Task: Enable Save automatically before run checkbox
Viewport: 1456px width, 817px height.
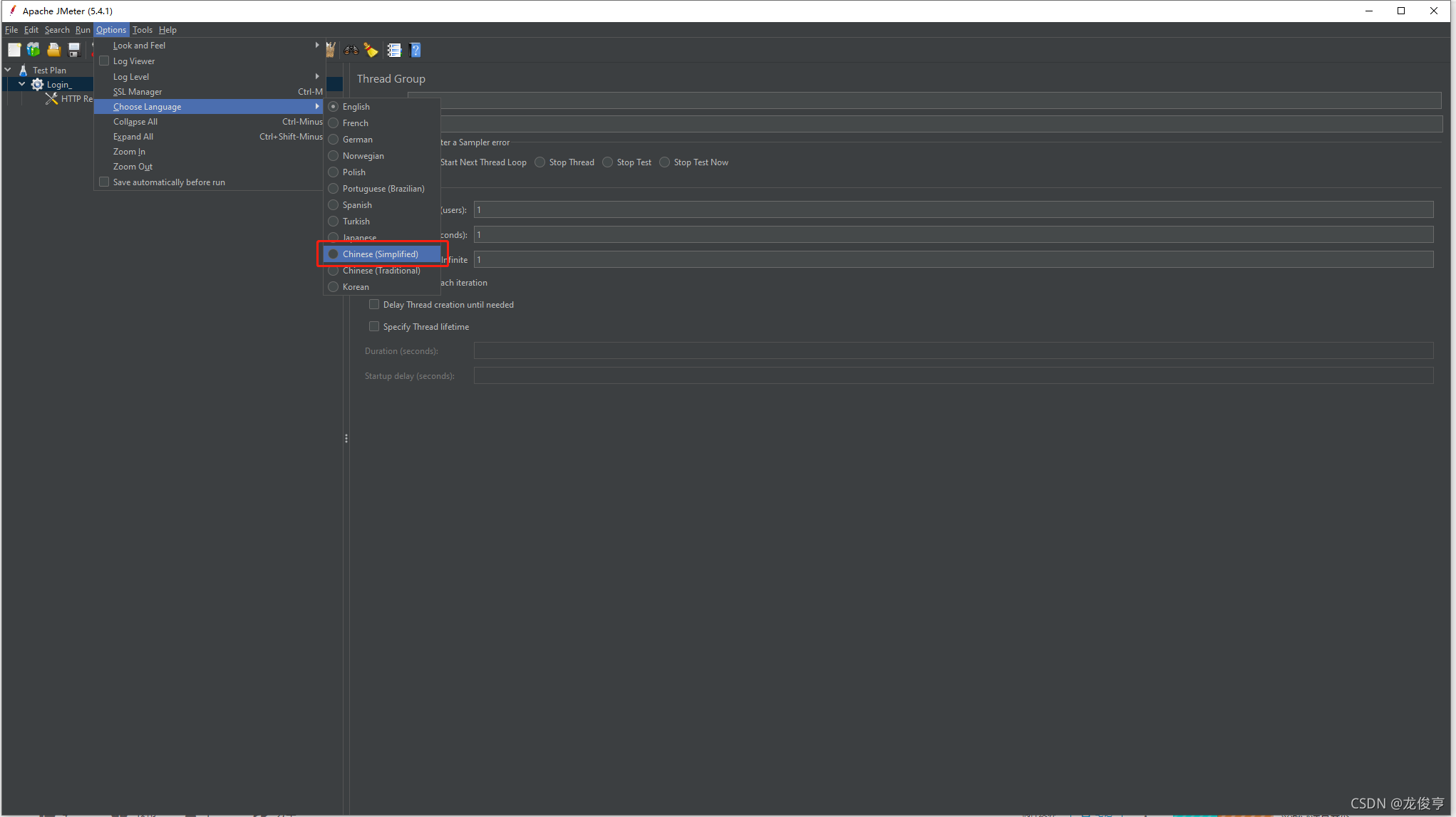Action: click(x=104, y=182)
